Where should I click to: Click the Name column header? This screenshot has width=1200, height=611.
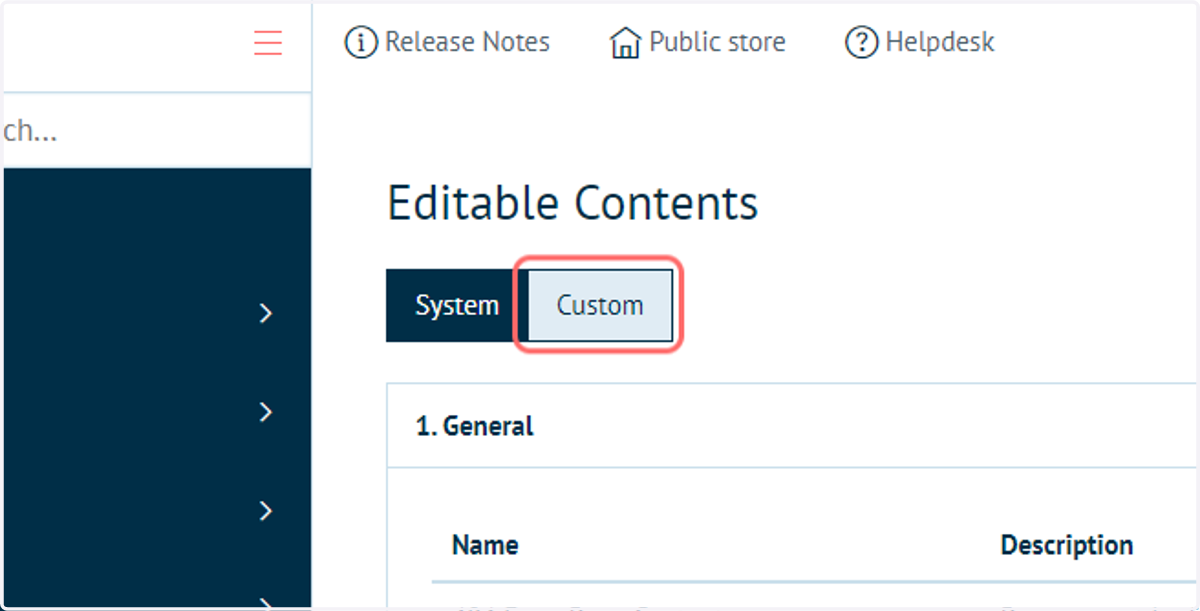pos(485,545)
